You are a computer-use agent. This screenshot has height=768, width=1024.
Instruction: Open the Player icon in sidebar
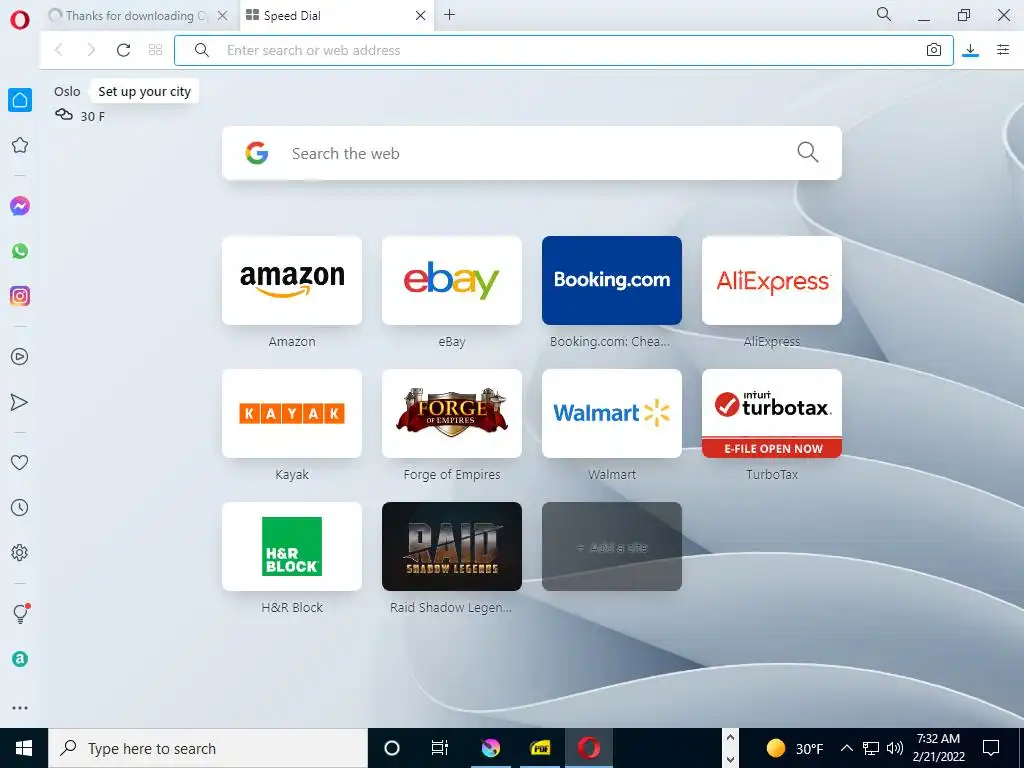click(20, 357)
